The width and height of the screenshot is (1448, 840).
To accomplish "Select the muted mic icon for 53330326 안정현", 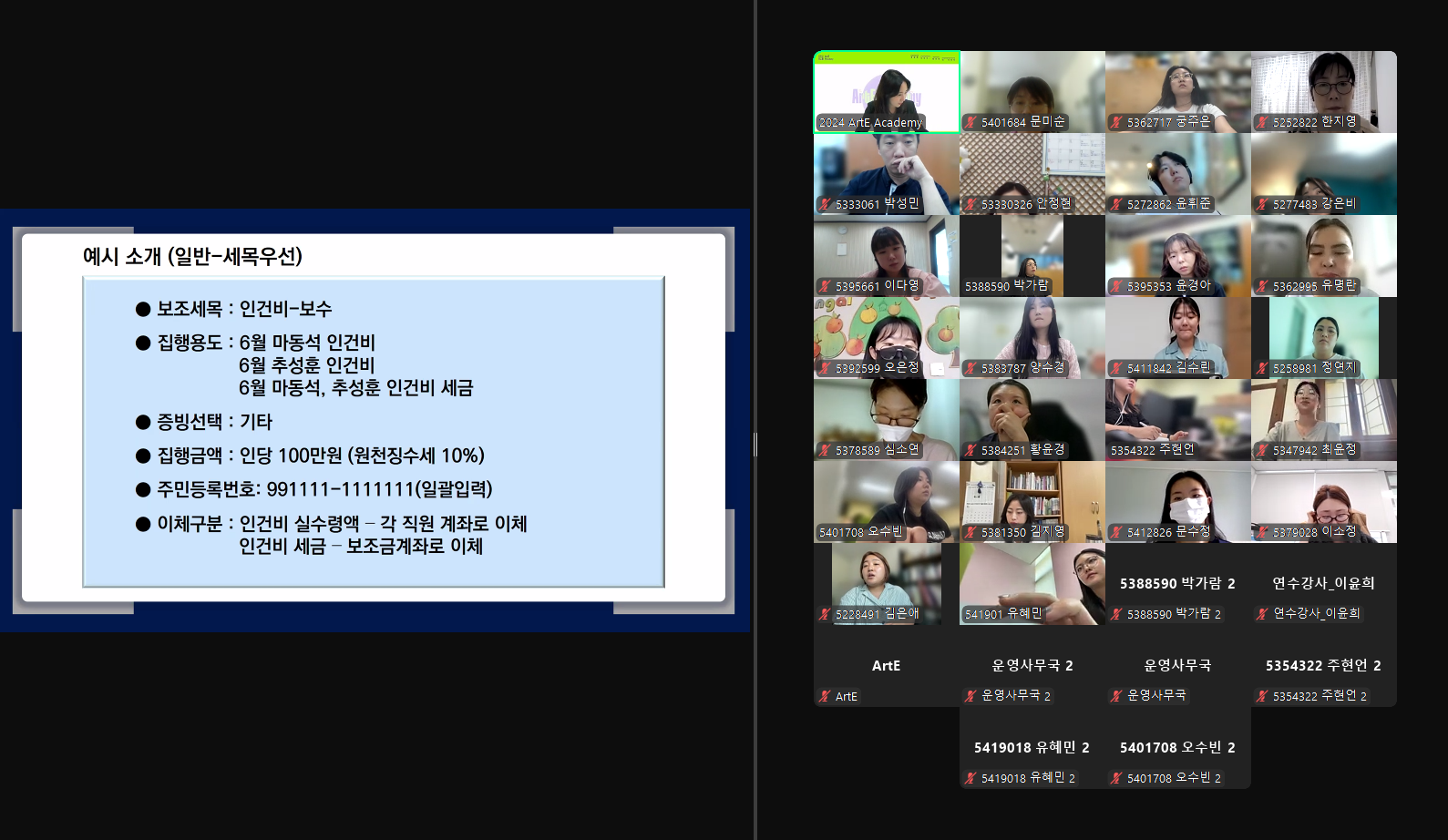I will (971, 204).
